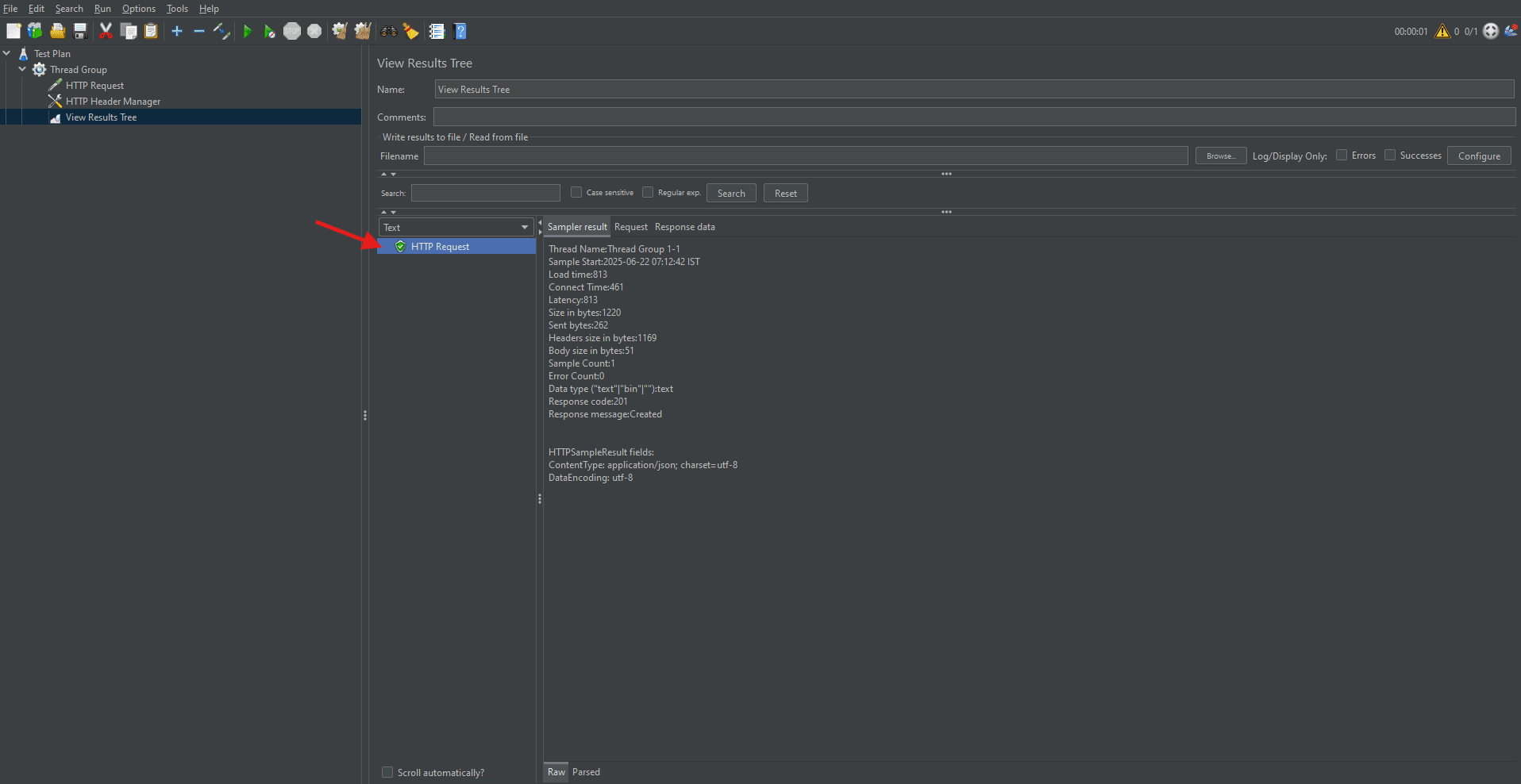Collapse the Thread Group tree node
Image resolution: width=1521 pixels, height=784 pixels.
coord(22,69)
